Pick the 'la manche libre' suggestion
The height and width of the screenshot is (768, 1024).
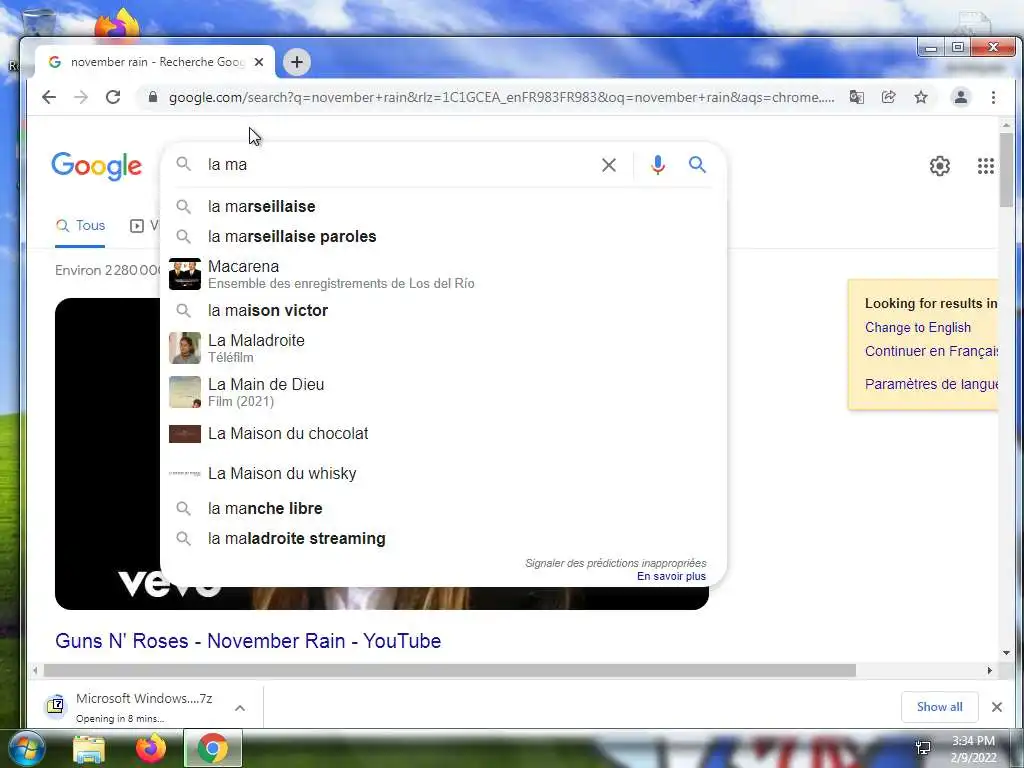(x=443, y=508)
